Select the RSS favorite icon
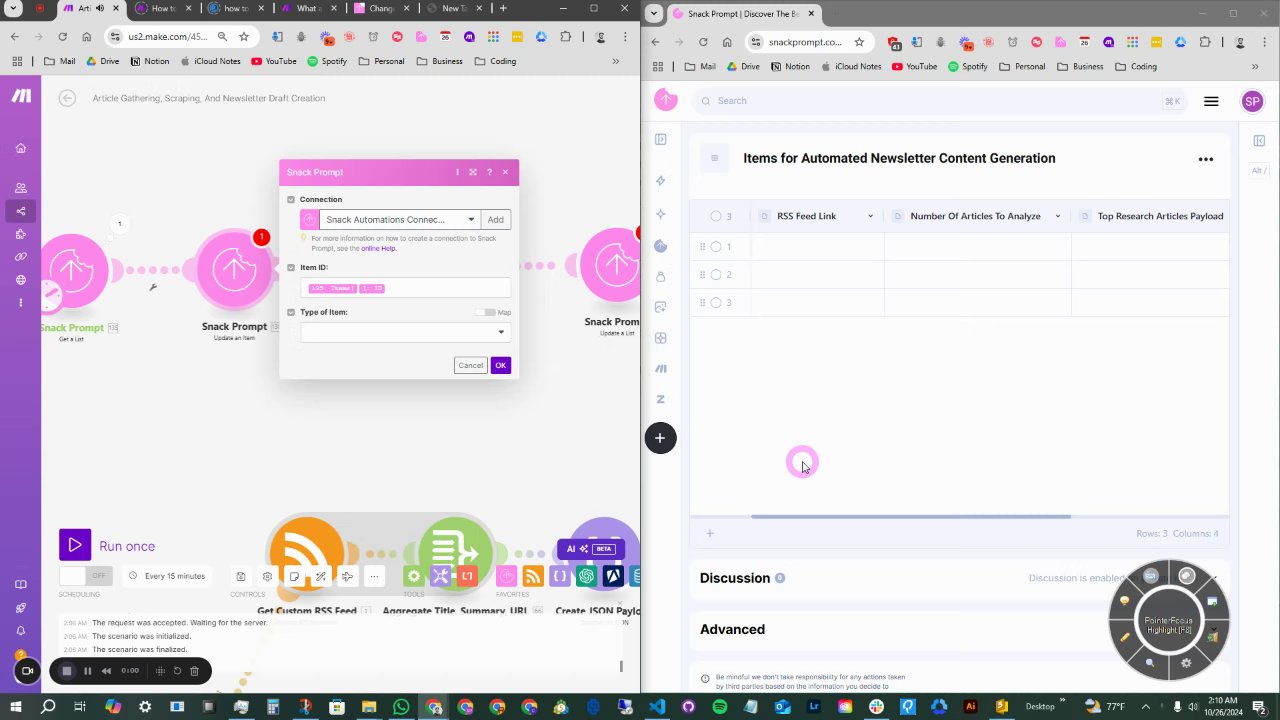The image size is (1280, 720). (533, 576)
